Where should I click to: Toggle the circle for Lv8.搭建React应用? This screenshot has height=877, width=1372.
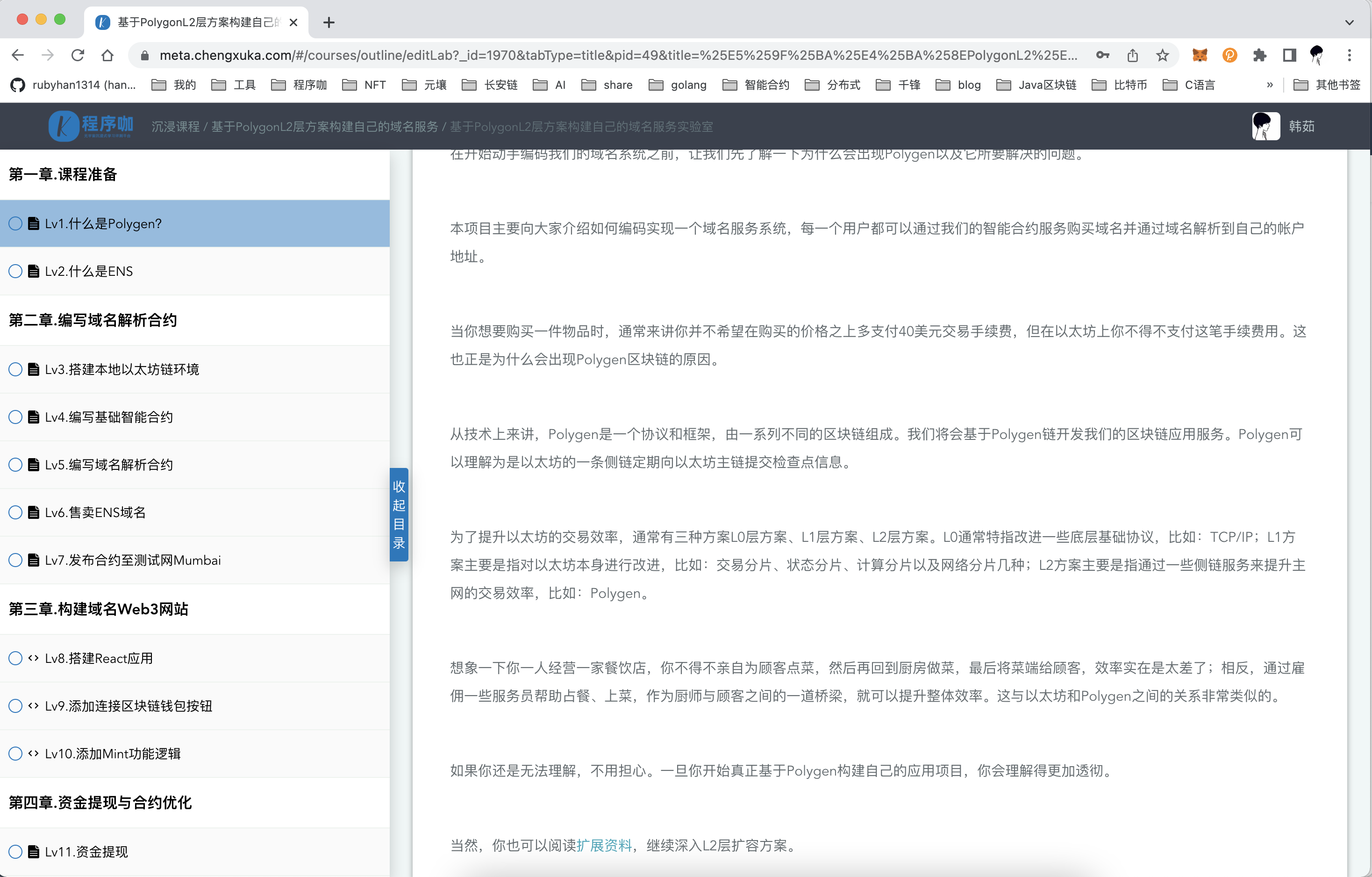click(15, 658)
